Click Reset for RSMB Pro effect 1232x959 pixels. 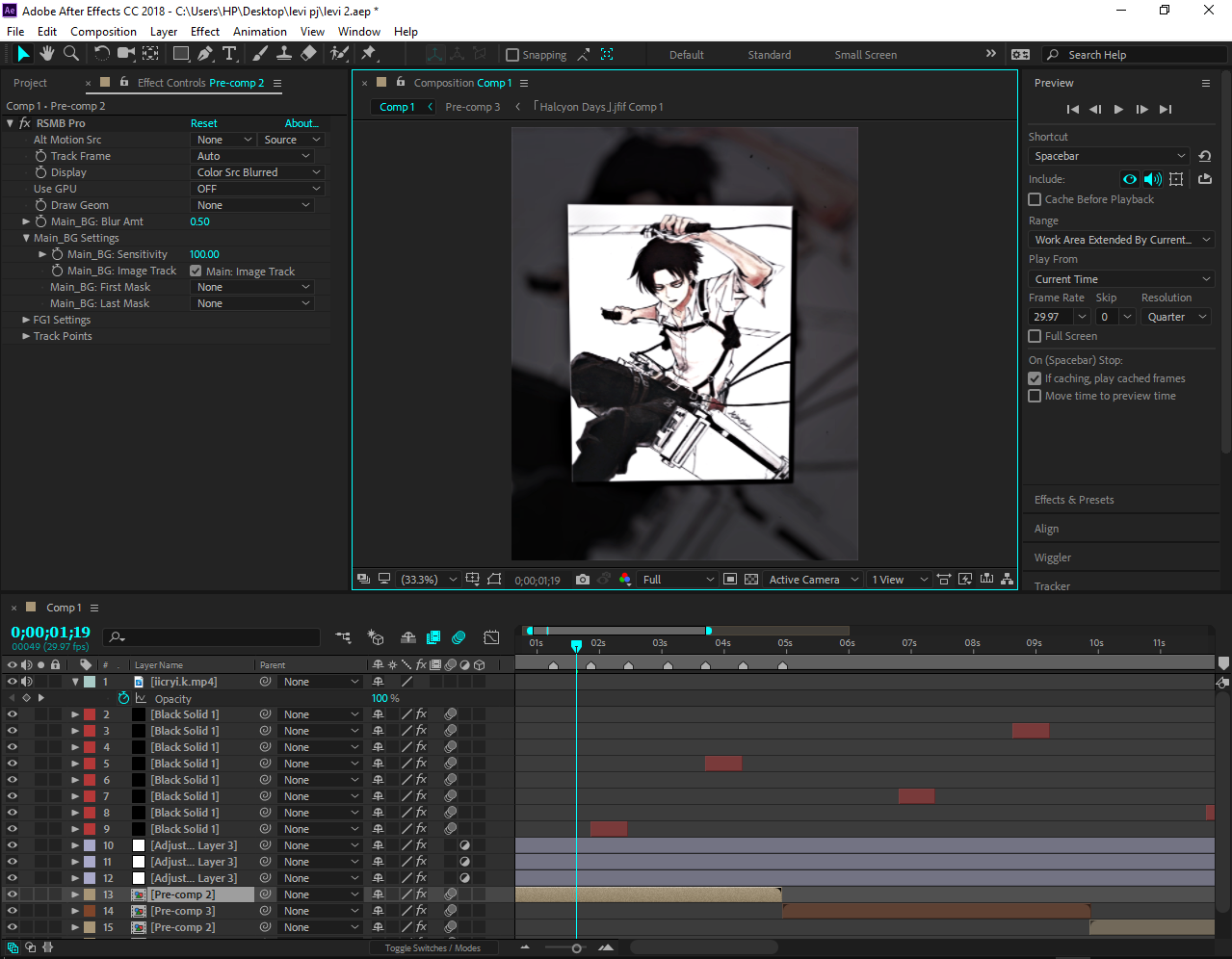tap(203, 123)
